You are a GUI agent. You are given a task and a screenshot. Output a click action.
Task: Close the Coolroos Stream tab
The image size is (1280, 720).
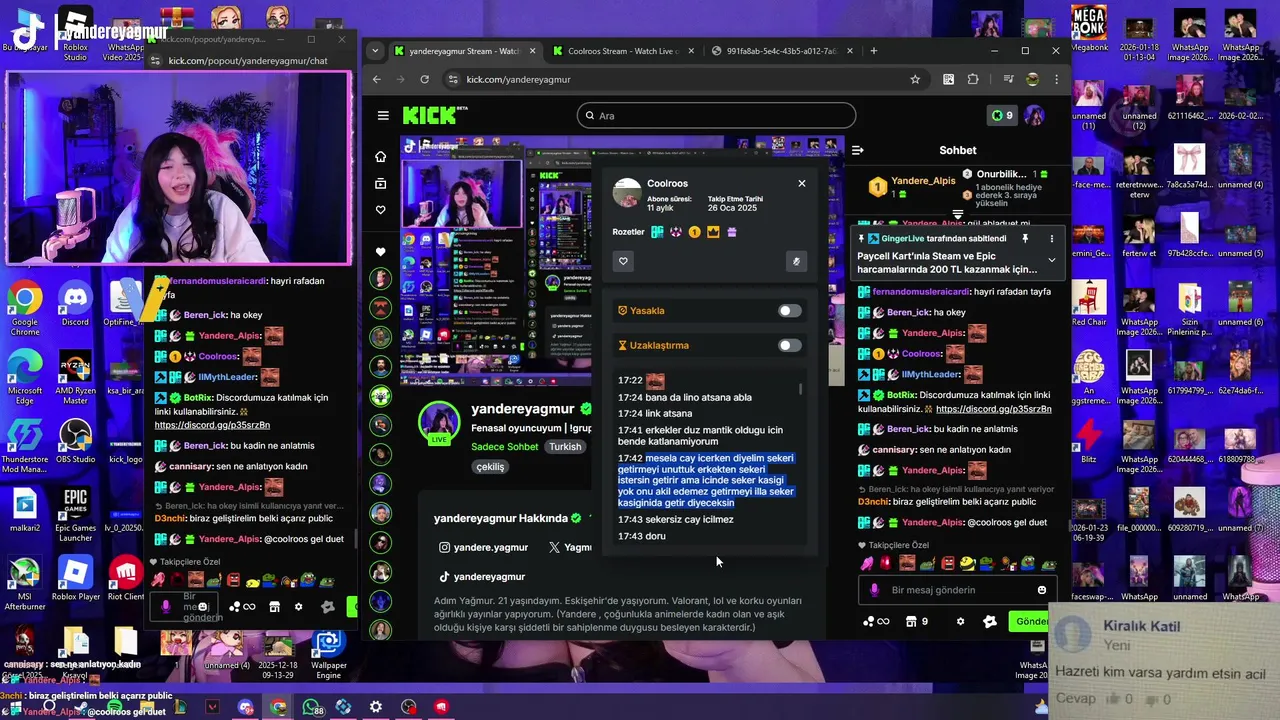pyautogui.click(x=690, y=51)
